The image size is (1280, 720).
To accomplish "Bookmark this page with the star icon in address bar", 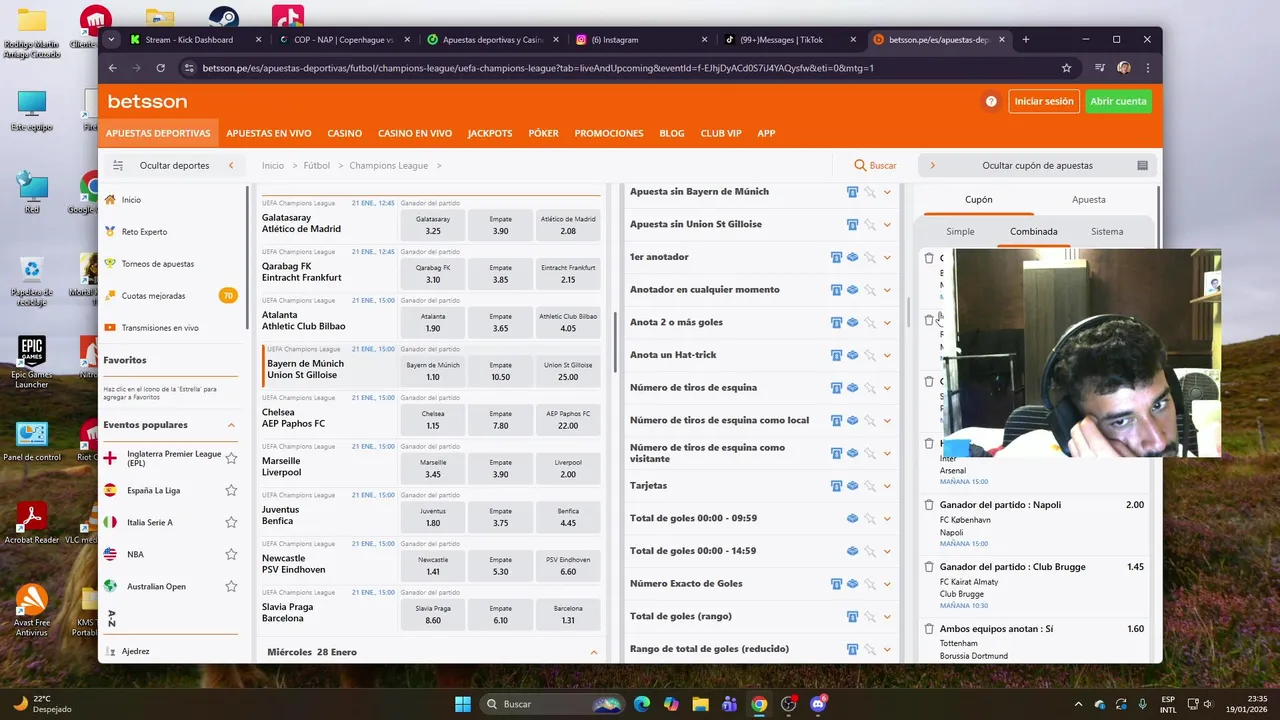I will tap(1066, 68).
